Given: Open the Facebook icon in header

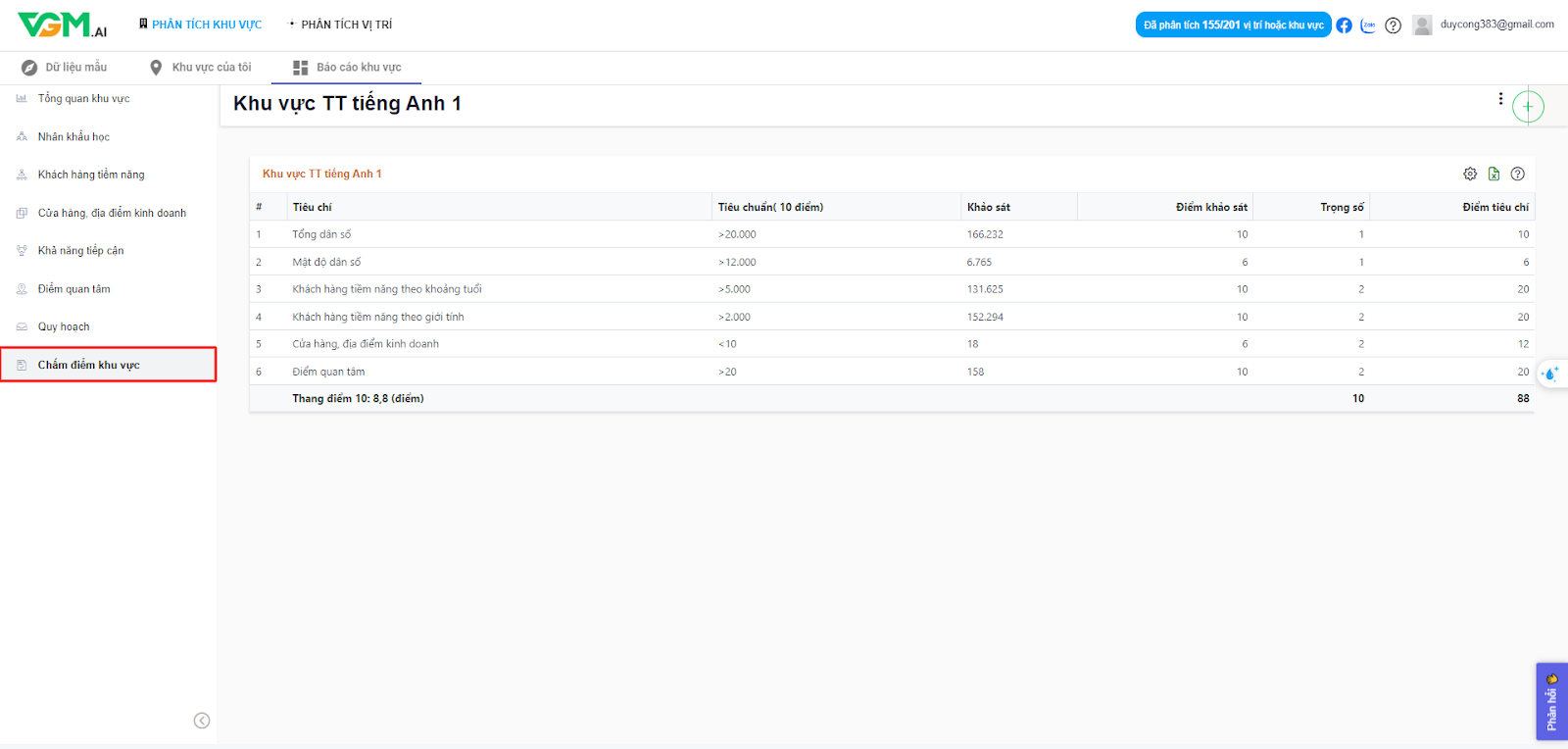Looking at the screenshot, I should click(1344, 25).
